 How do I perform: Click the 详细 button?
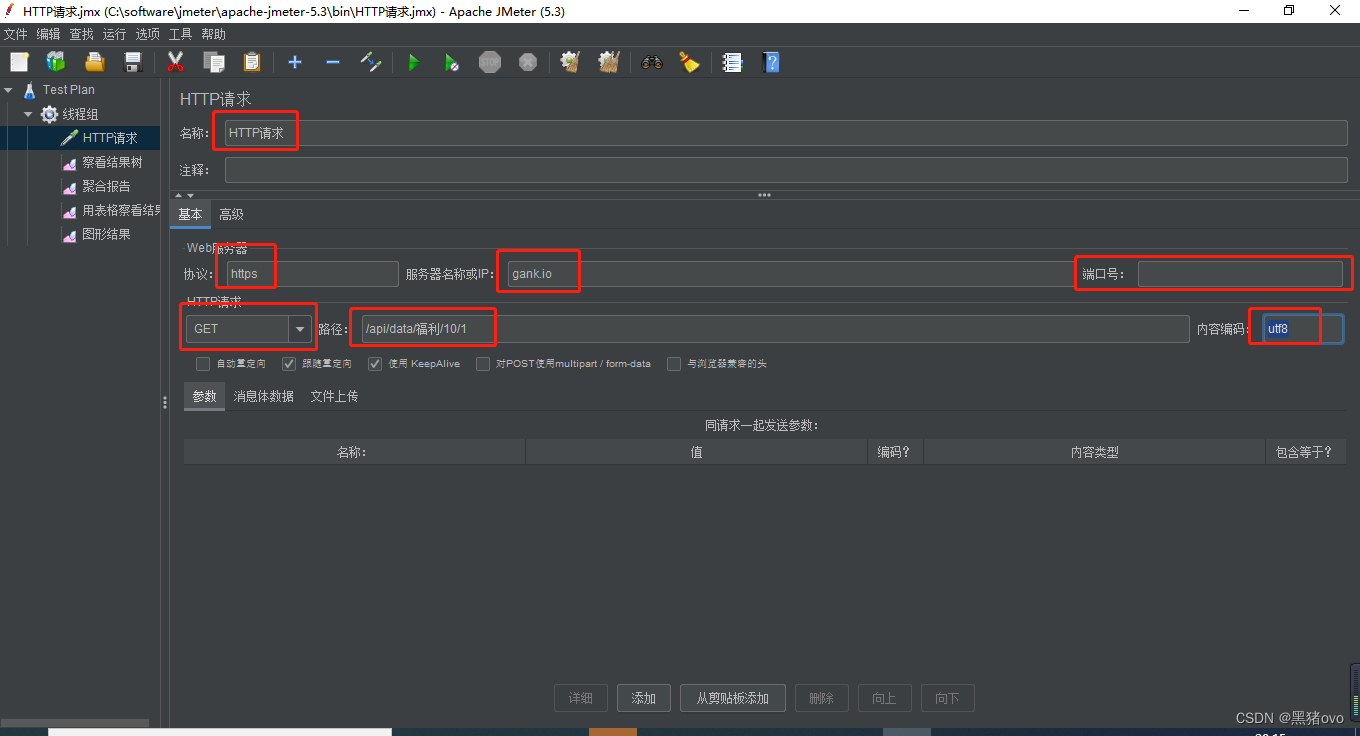(x=580, y=698)
